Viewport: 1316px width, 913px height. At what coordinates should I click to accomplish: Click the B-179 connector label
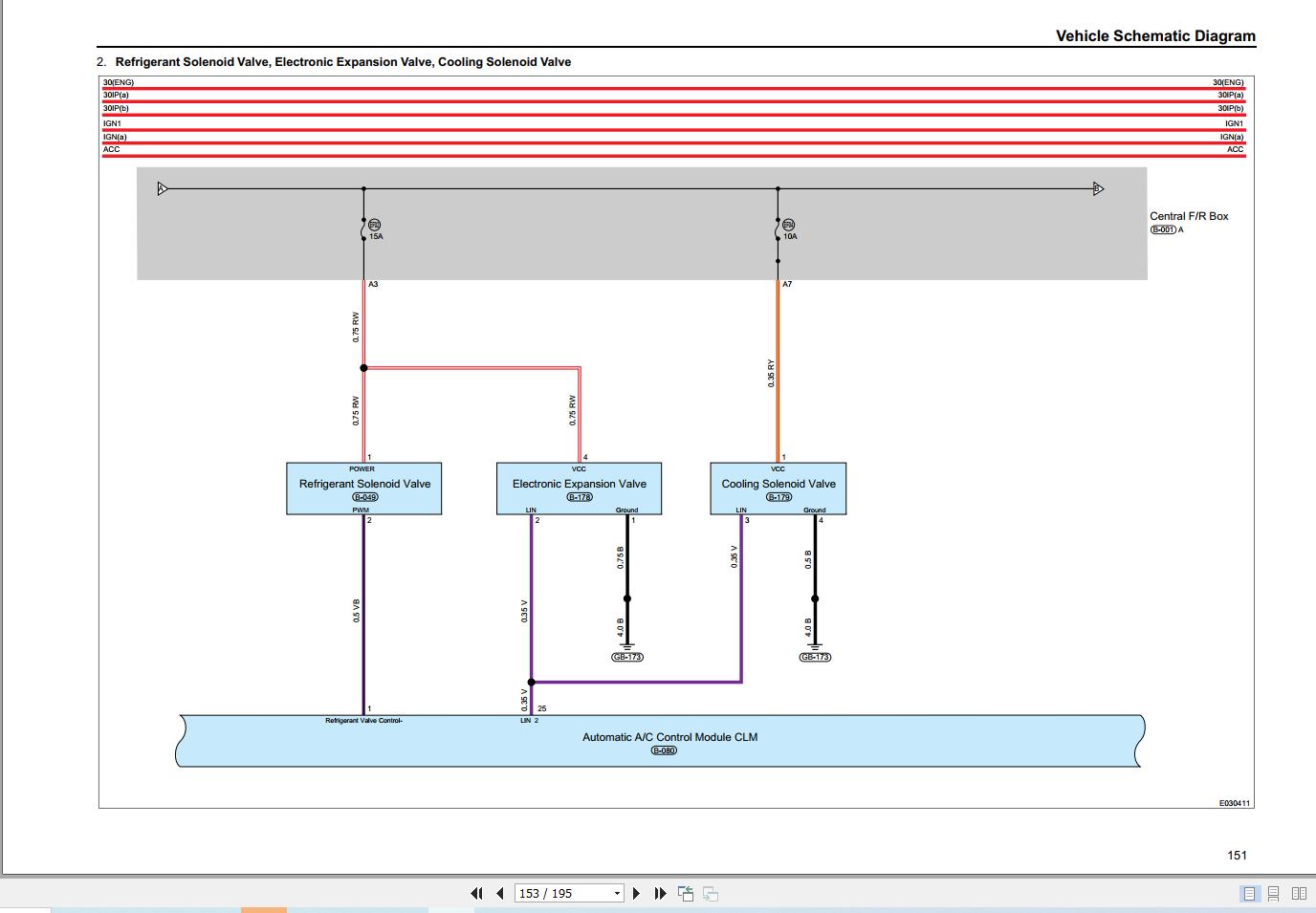[779, 497]
